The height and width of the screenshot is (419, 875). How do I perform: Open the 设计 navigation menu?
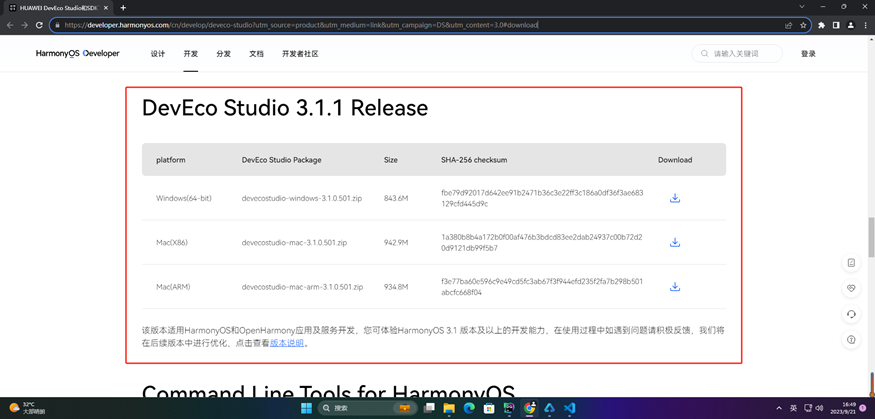158,54
